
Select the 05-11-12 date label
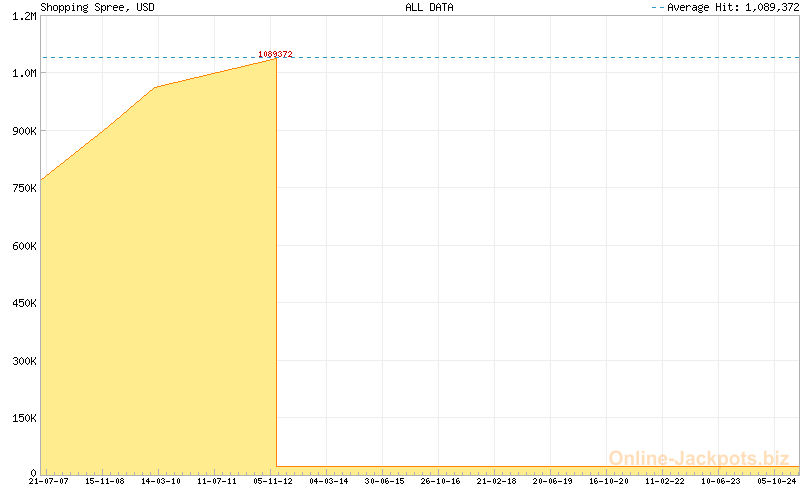[273, 481]
